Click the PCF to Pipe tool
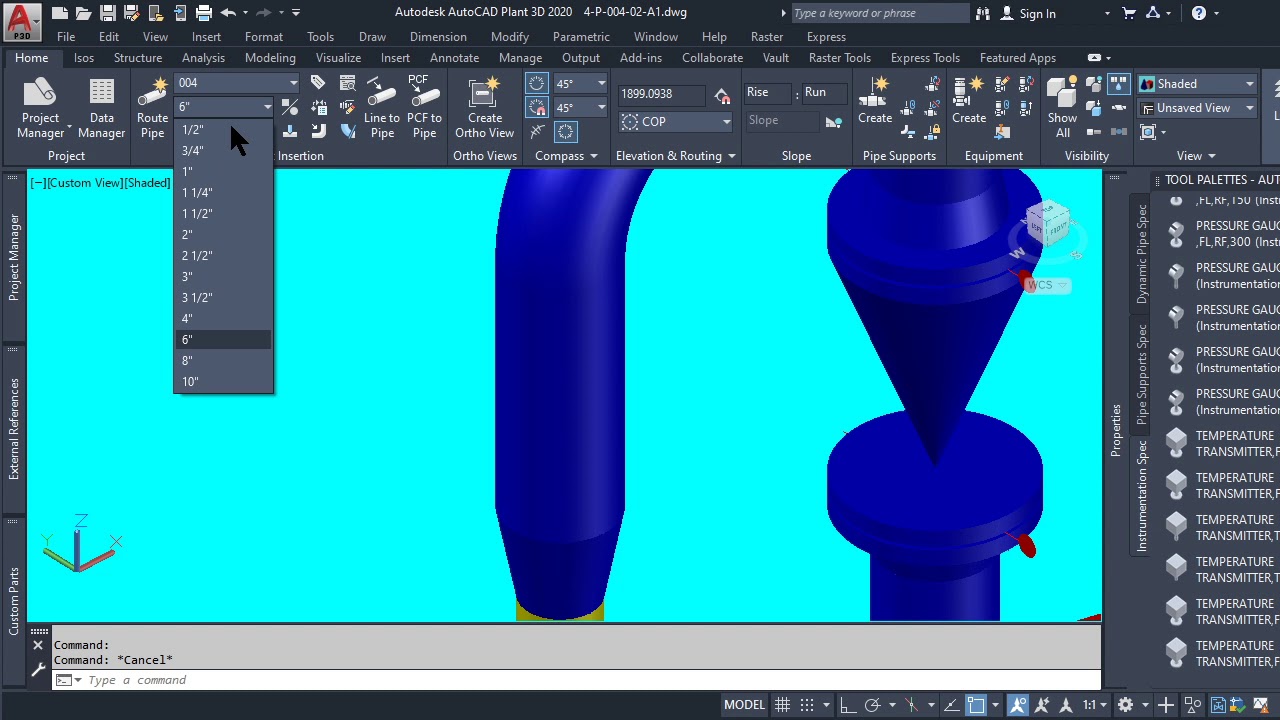Screen dimensions: 1280x720 pos(424,108)
